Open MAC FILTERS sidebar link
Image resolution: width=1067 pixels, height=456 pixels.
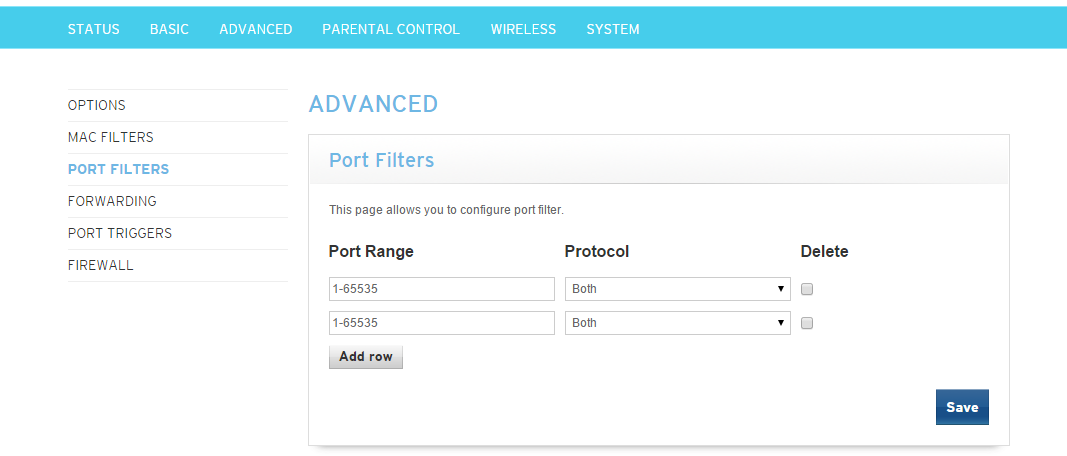111,137
